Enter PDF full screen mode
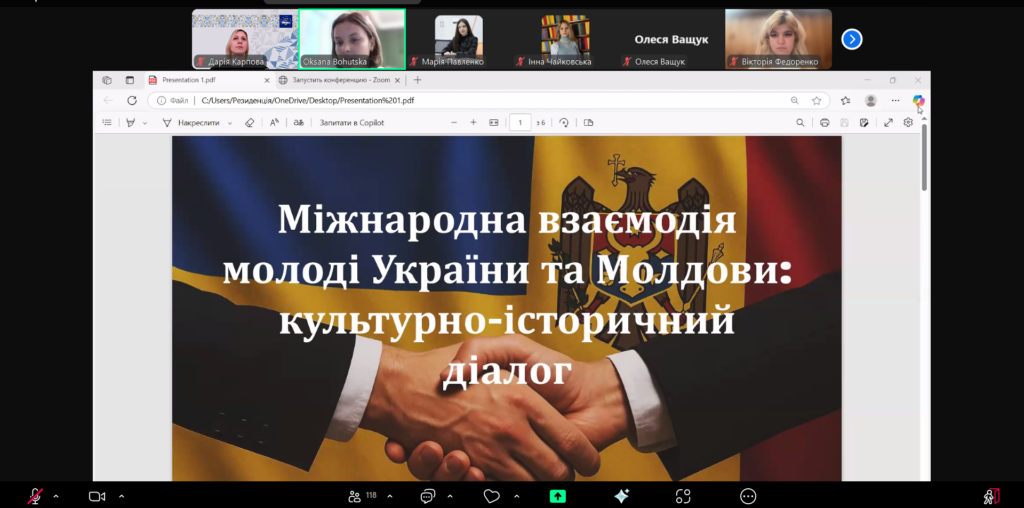This screenshot has width=1024, height=508. (888, 122)
